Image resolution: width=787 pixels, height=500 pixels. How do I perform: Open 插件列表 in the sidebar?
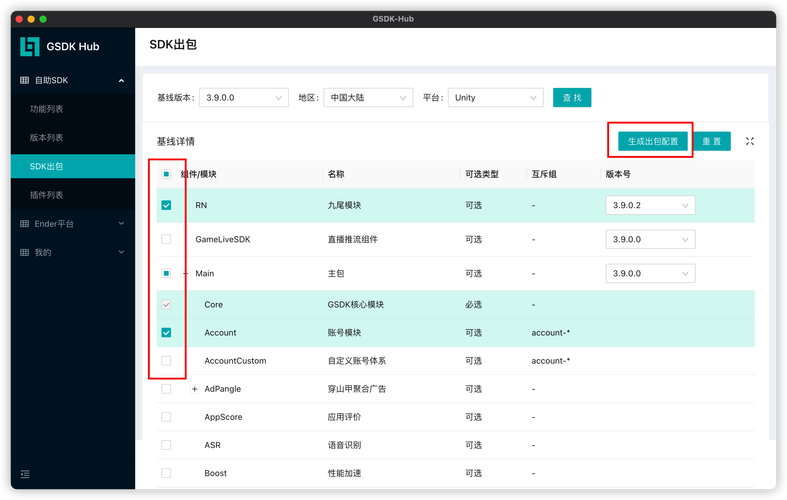[46, 195]
